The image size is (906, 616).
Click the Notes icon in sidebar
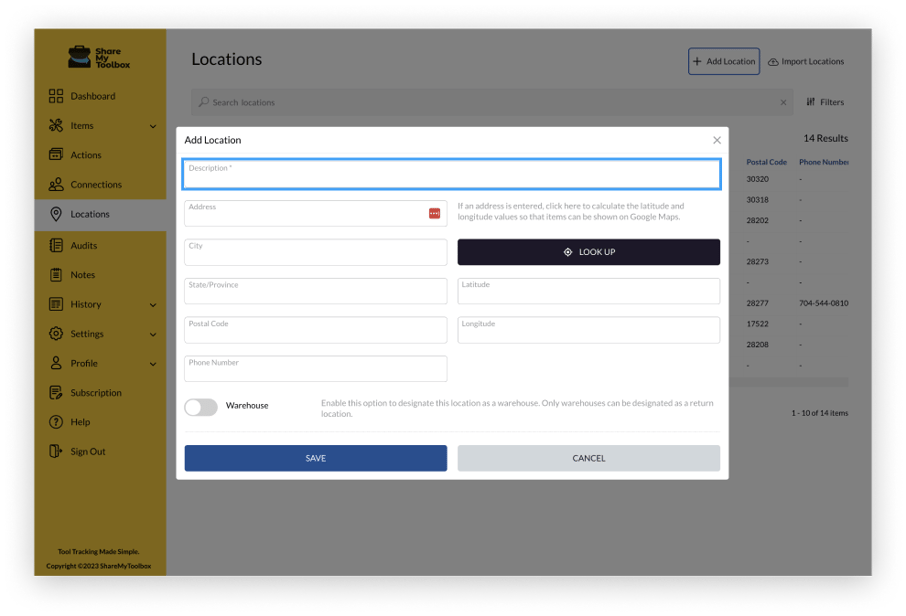click(56, 275)
